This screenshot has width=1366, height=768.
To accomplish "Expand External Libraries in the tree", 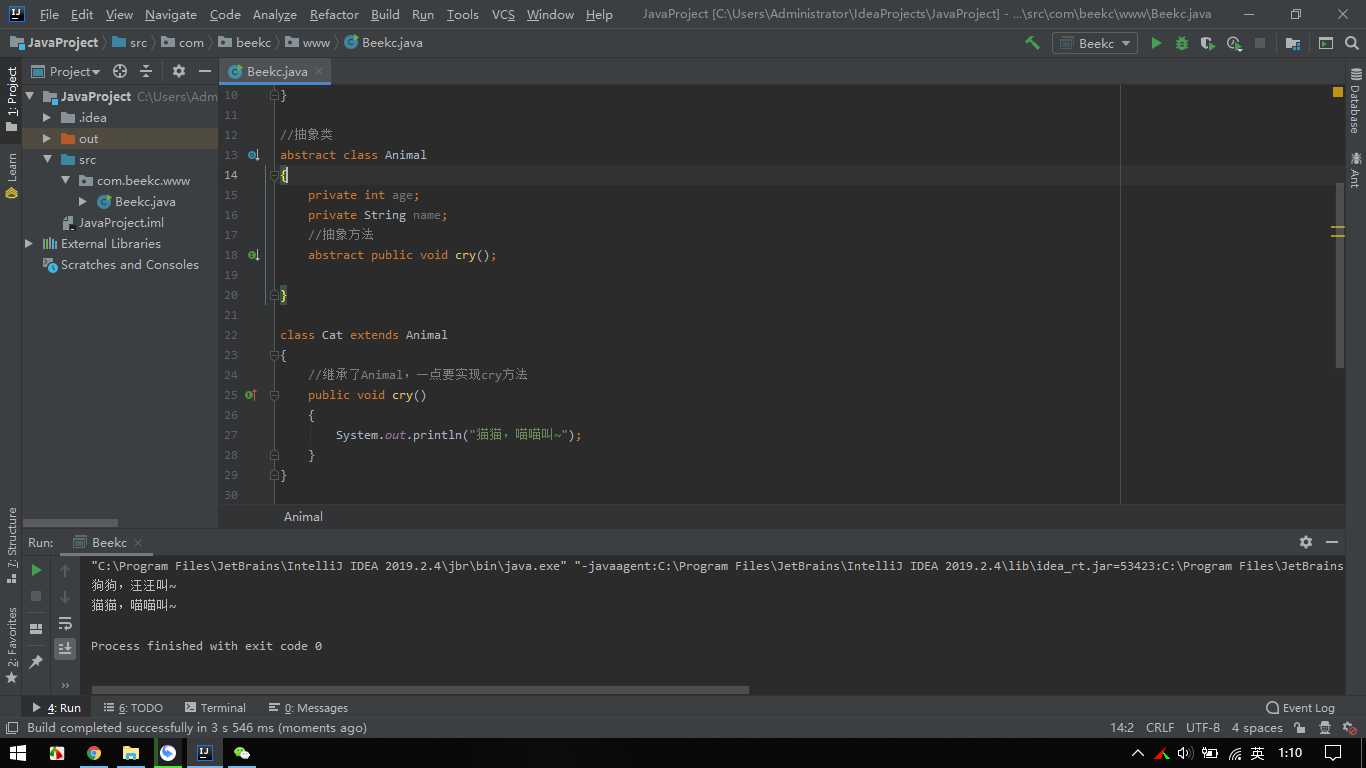I will [x=29, y=243].
